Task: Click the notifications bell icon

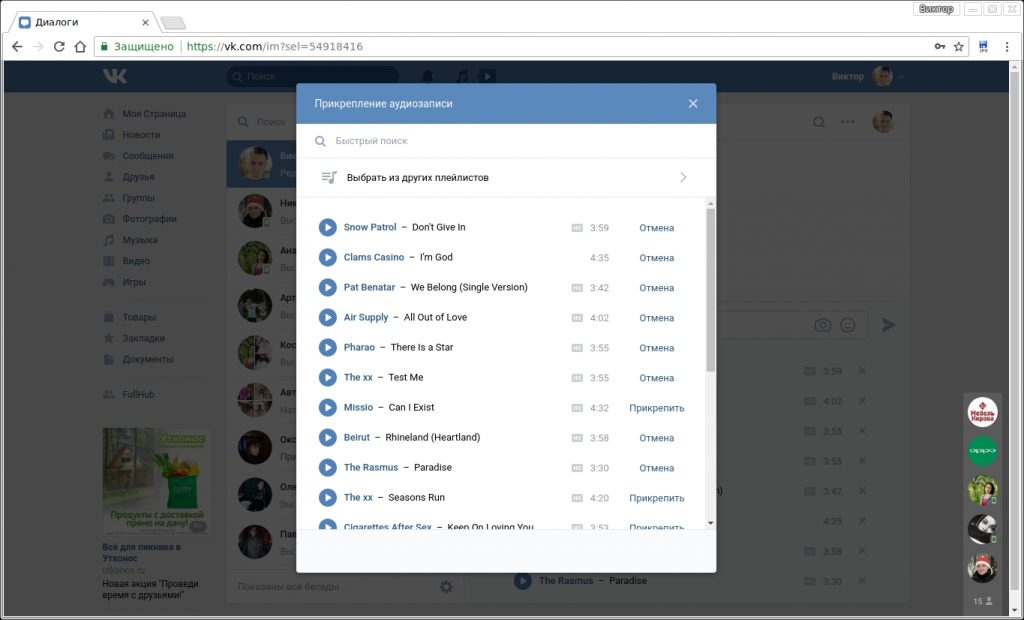Action: tap(428, 76)
